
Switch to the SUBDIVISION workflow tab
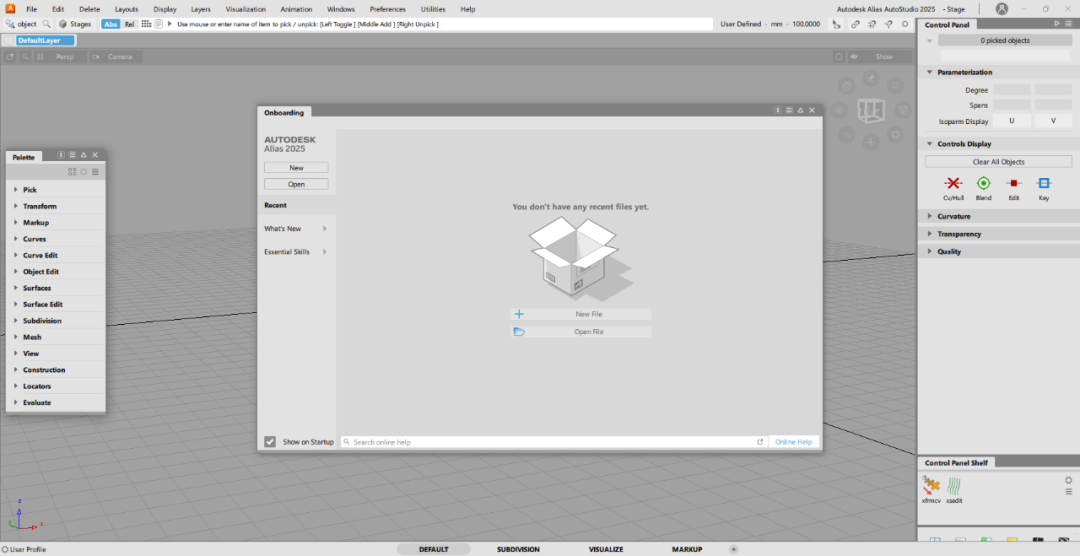click(x=518, y=549)
